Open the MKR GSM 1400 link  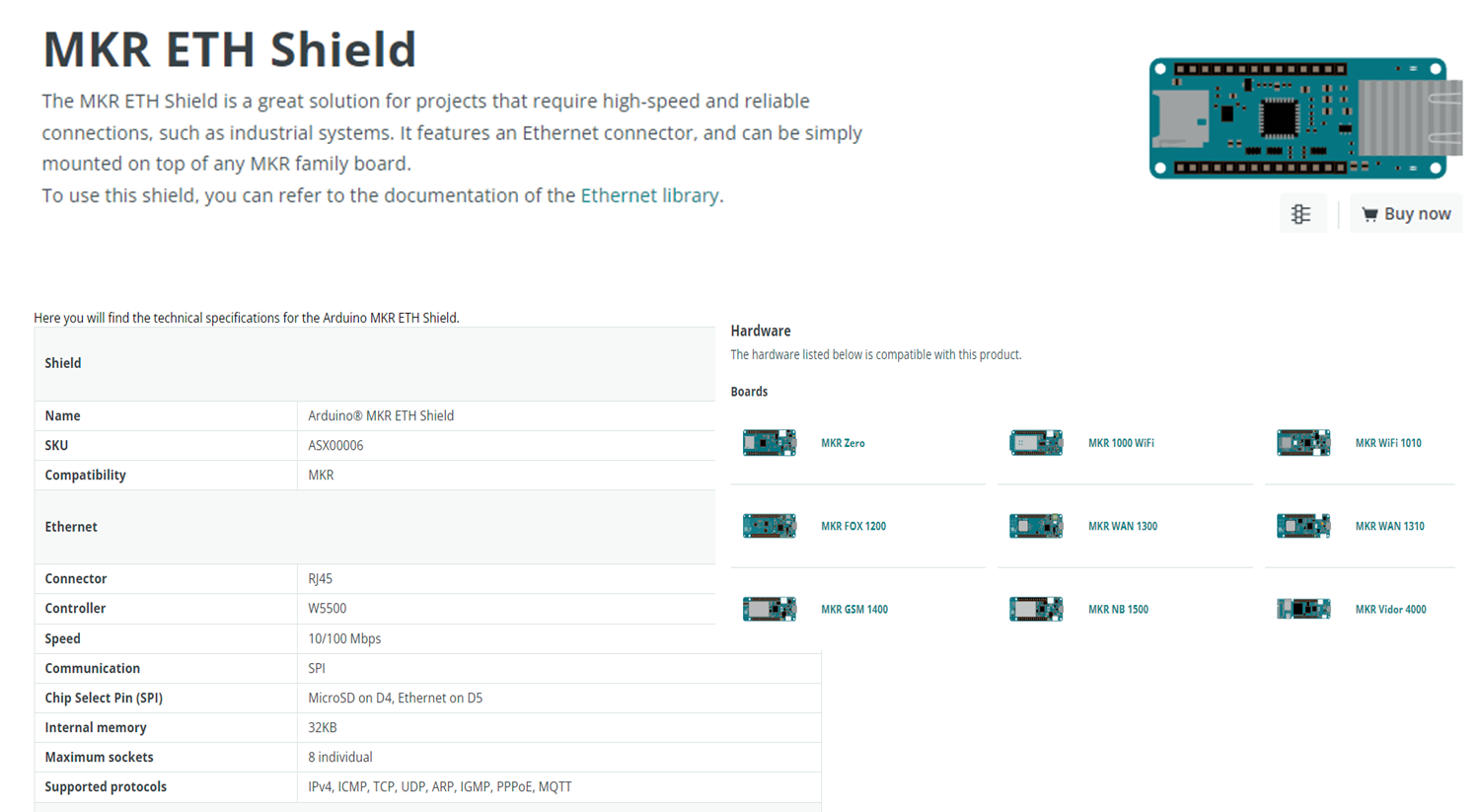tap(854, 609)
